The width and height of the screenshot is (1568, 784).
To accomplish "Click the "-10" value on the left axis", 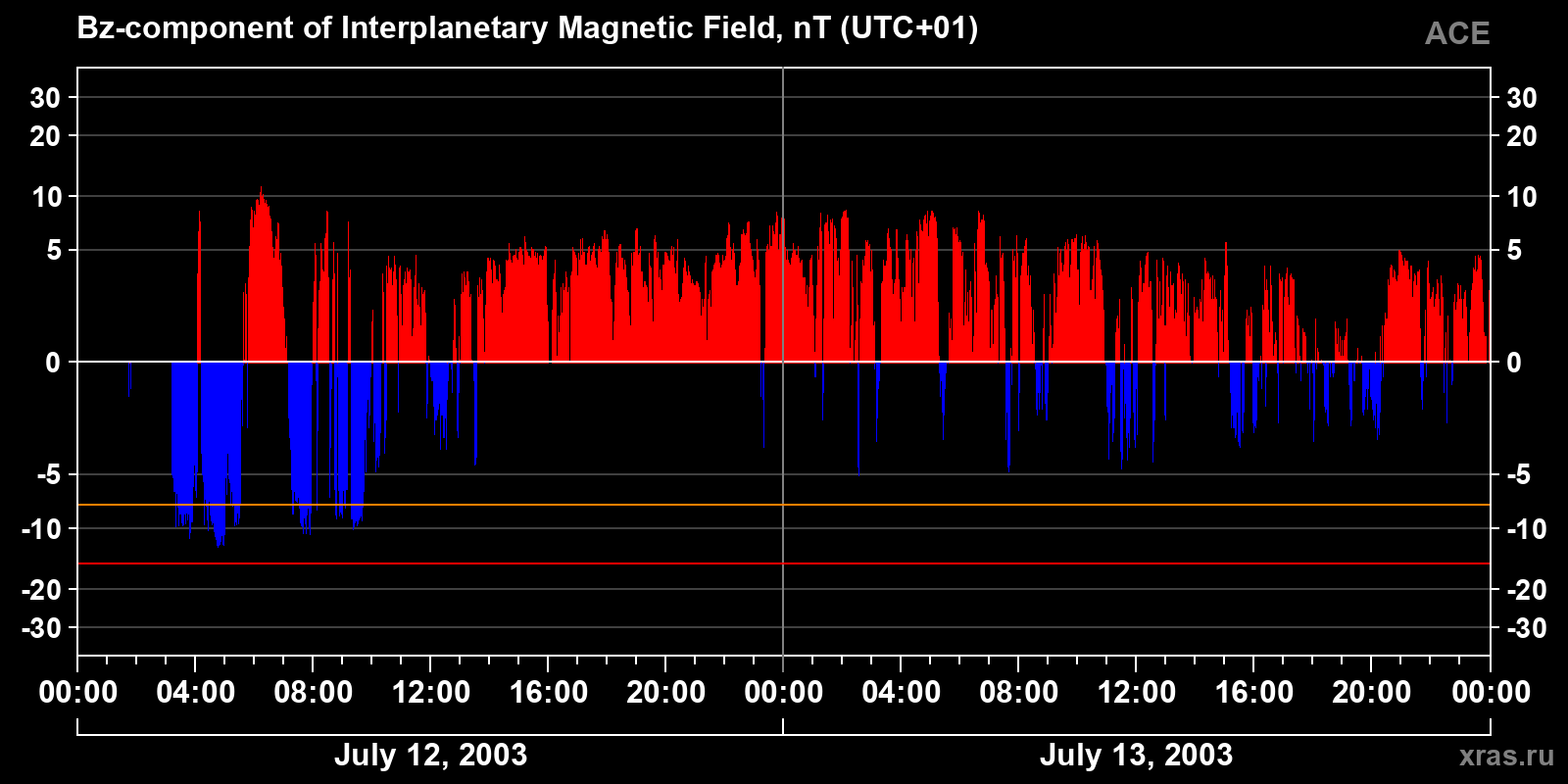I will [x=41, y=529].
